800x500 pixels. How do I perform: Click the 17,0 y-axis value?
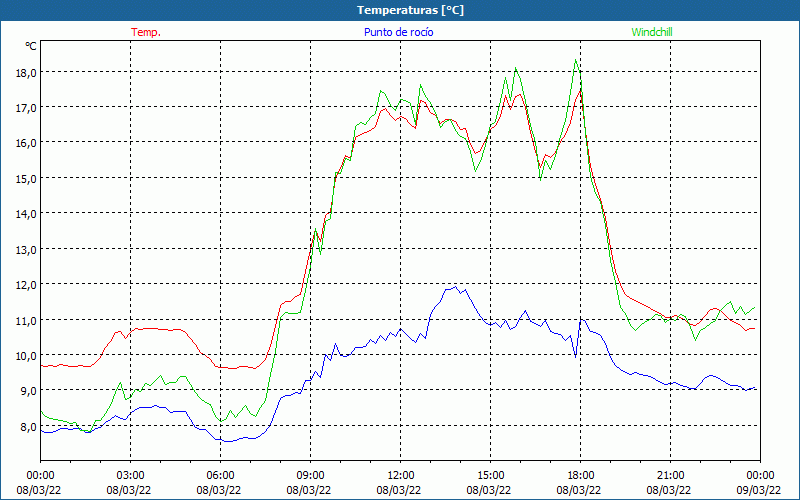(x=26, y=107)
